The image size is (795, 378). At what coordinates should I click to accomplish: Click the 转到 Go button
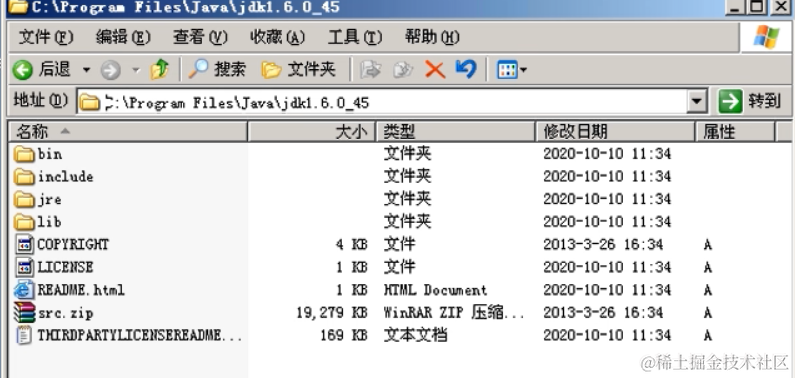[750, 101]
